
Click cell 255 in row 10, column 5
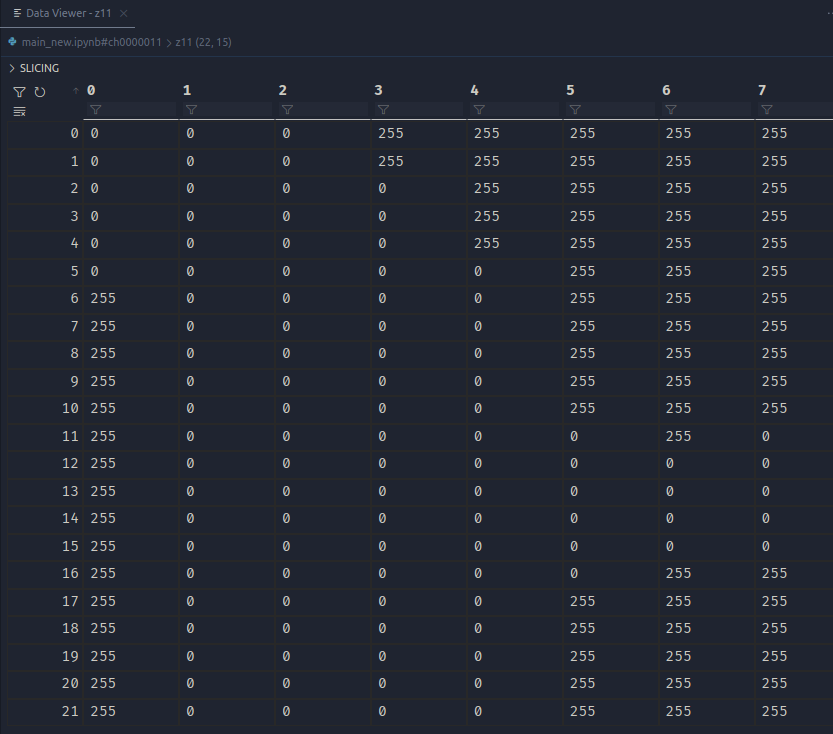pos(583,408)
